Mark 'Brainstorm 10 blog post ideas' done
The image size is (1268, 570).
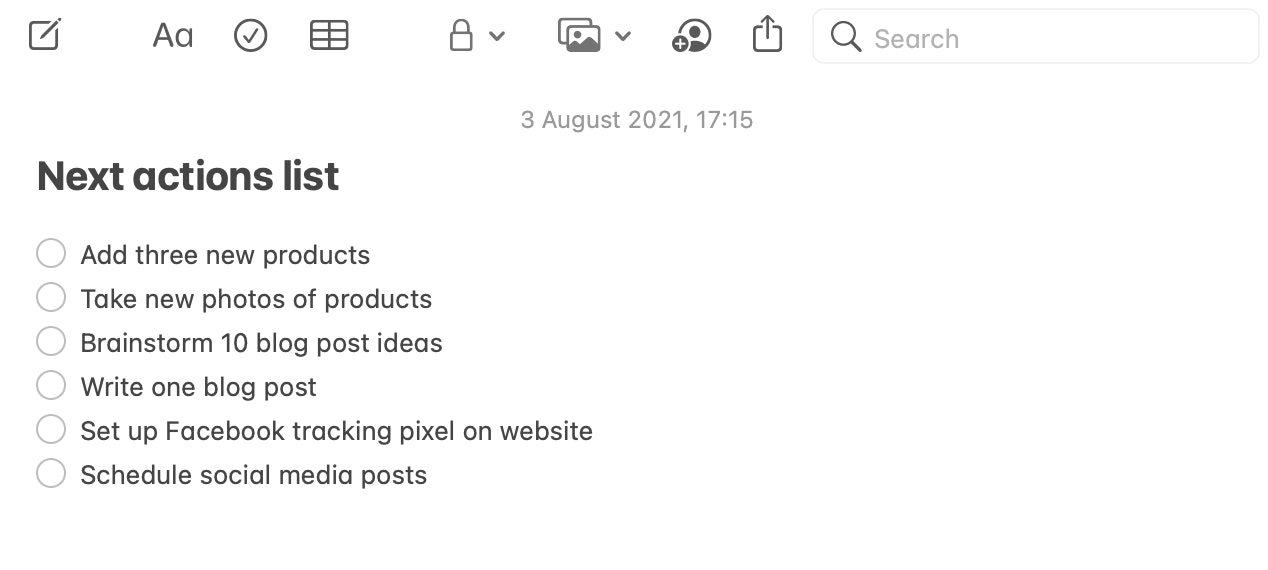pyautogui.click(x=51, y=342)
